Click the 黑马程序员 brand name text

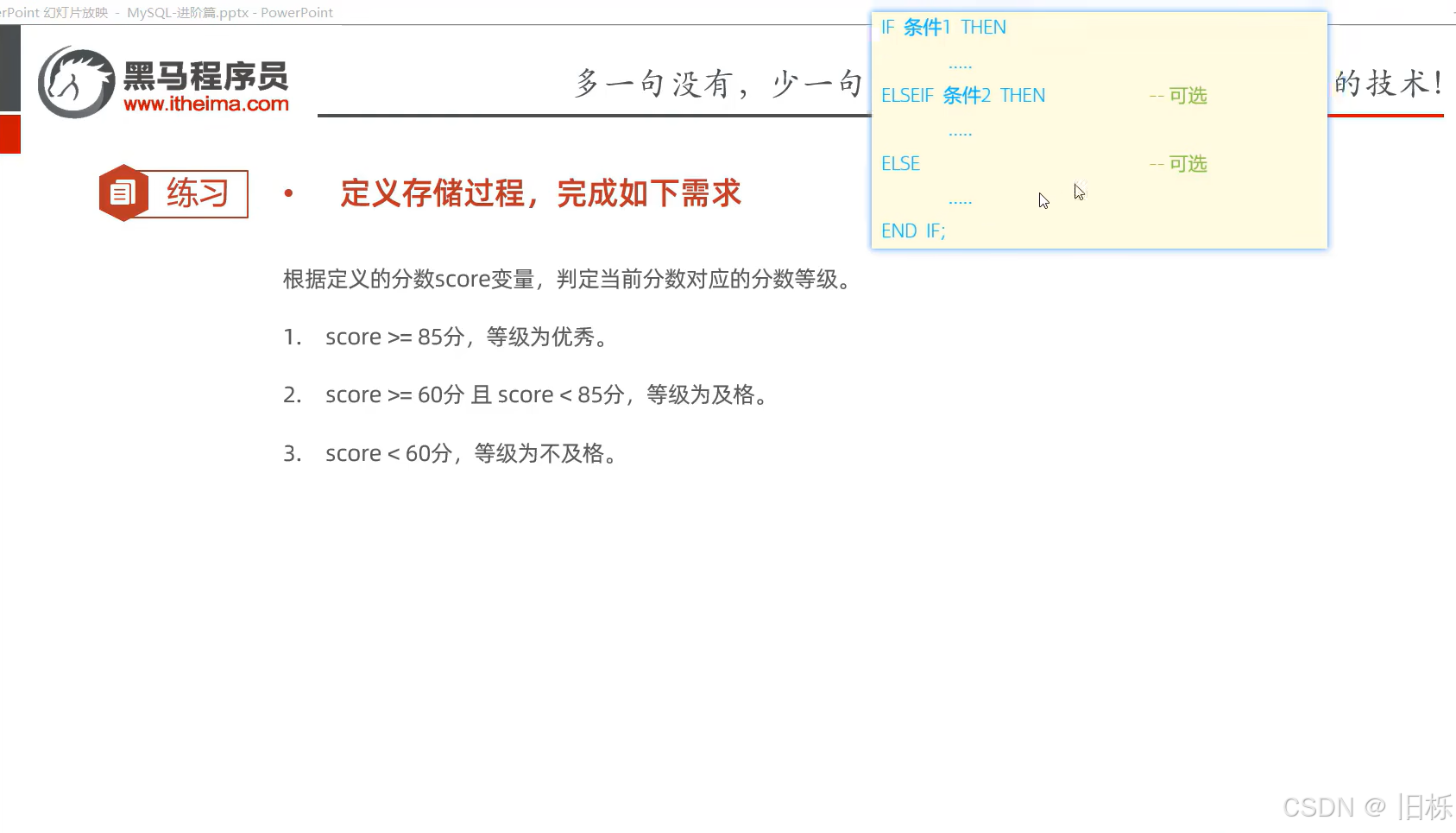(205, 76)
